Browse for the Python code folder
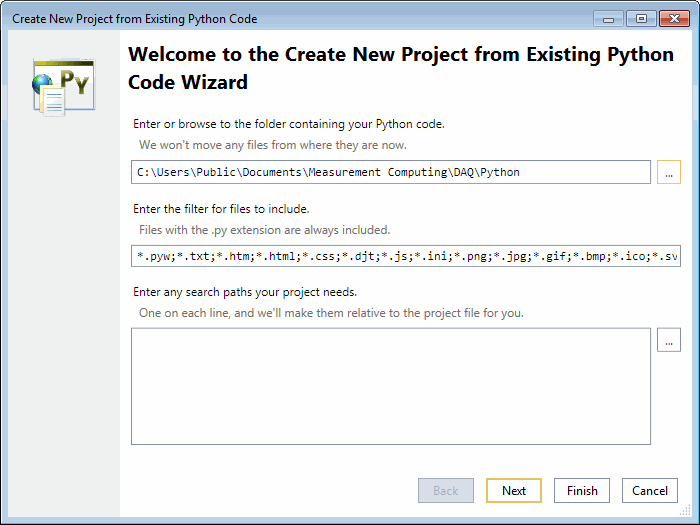The image size is (700, 525). coord(668,172)
